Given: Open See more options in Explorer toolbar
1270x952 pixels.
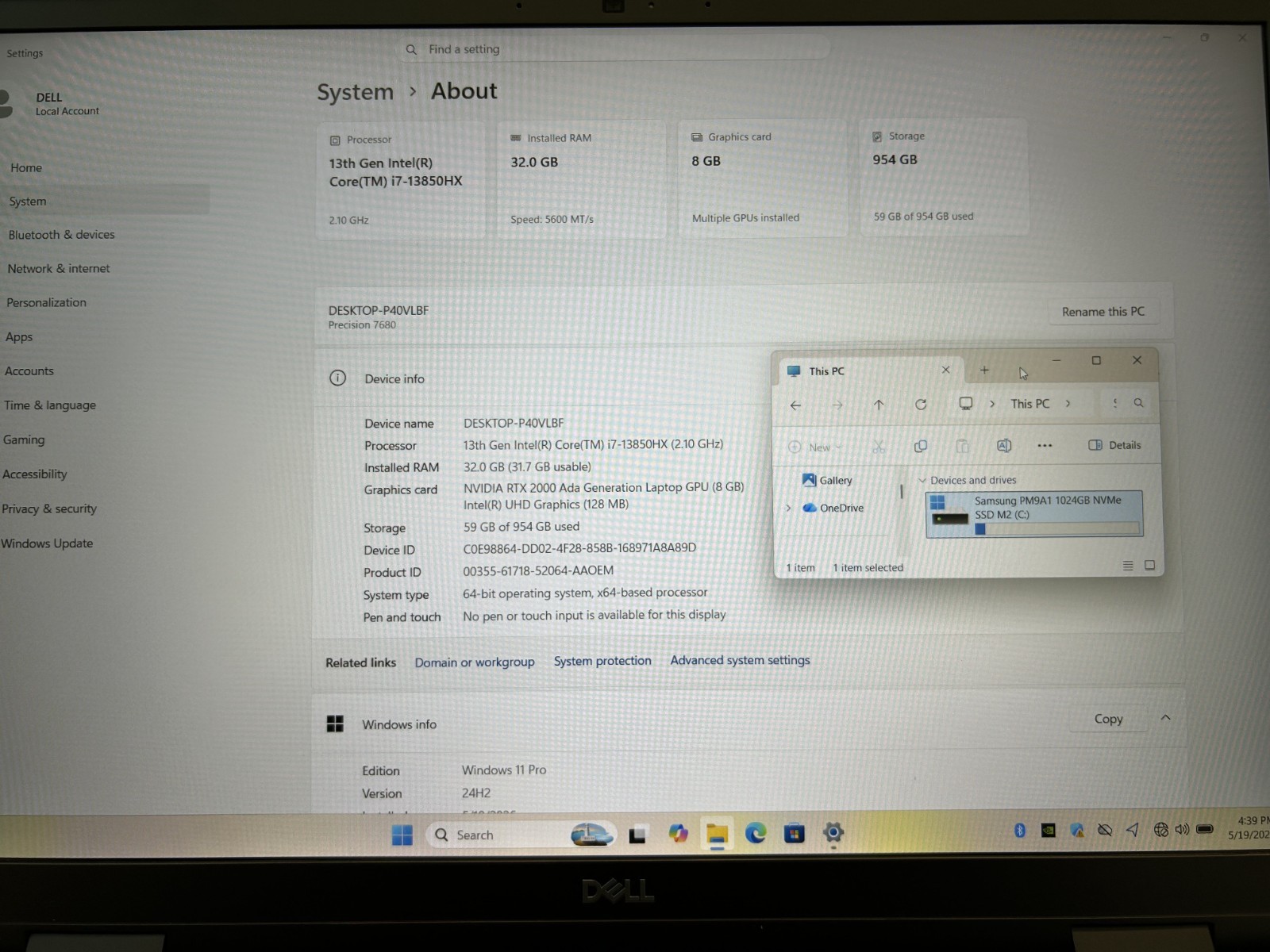Looking at the screenshot, I should coord(1045,446).
